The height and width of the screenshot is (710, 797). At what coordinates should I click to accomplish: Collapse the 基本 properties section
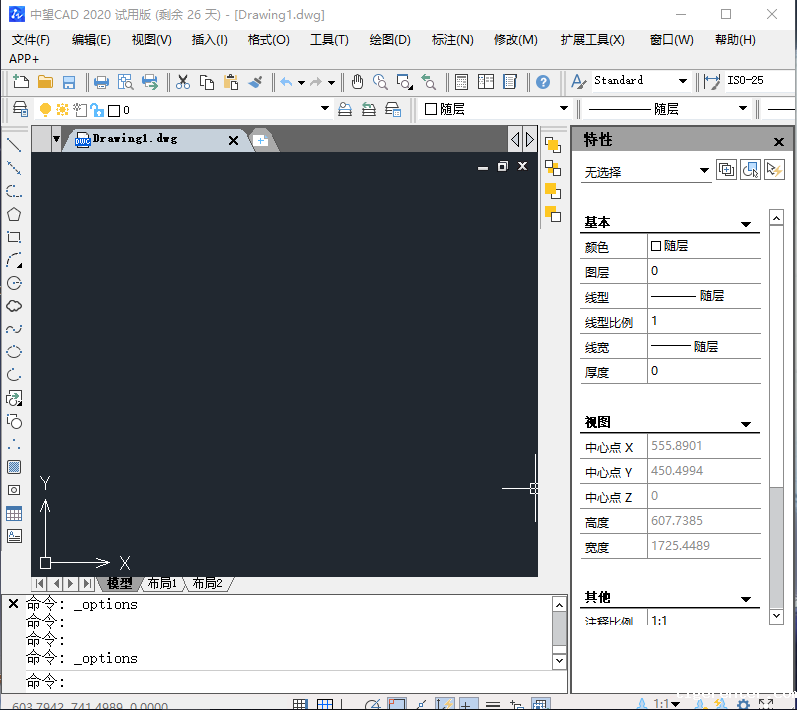pos(745,224)
